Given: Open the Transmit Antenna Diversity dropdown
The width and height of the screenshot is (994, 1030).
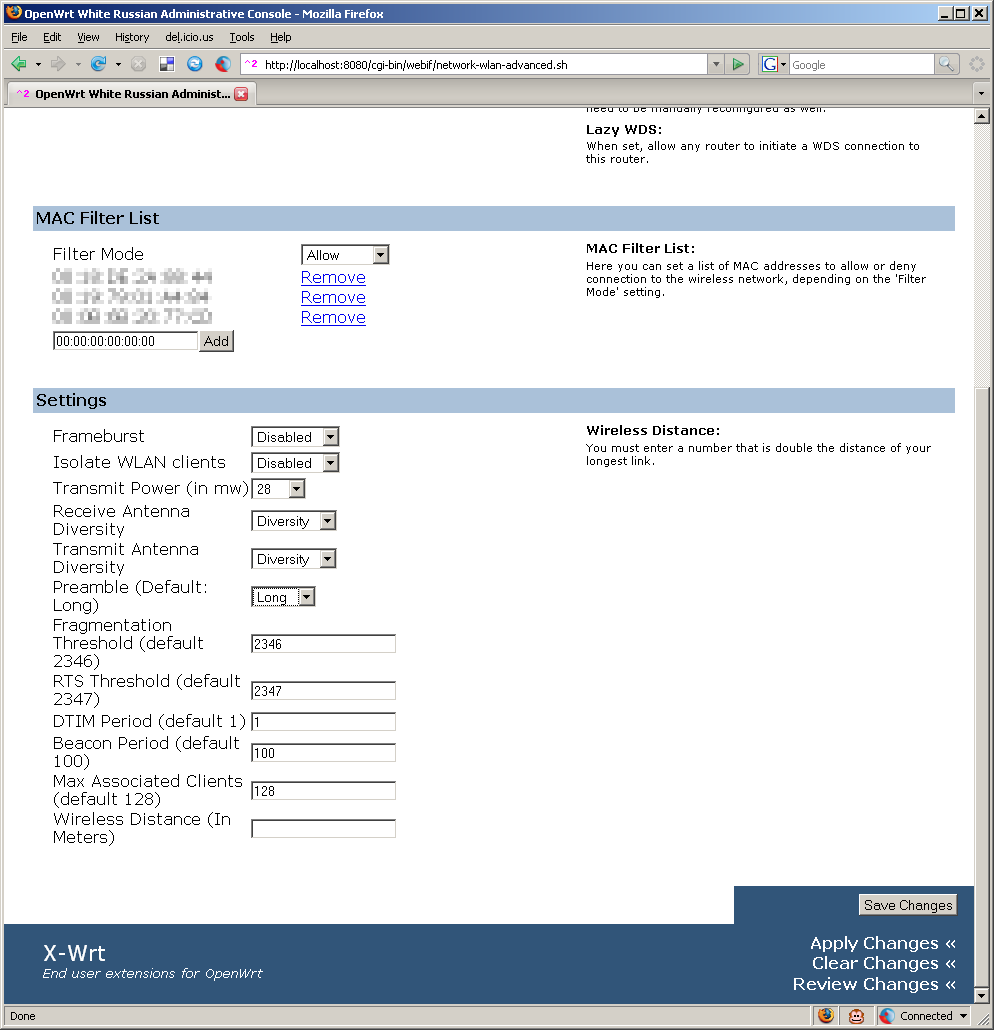Looking at the screenshot, I should (294, 559).
